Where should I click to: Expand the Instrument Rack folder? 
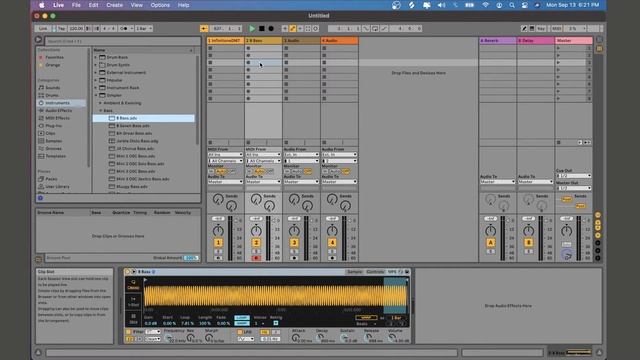(96, 88)
